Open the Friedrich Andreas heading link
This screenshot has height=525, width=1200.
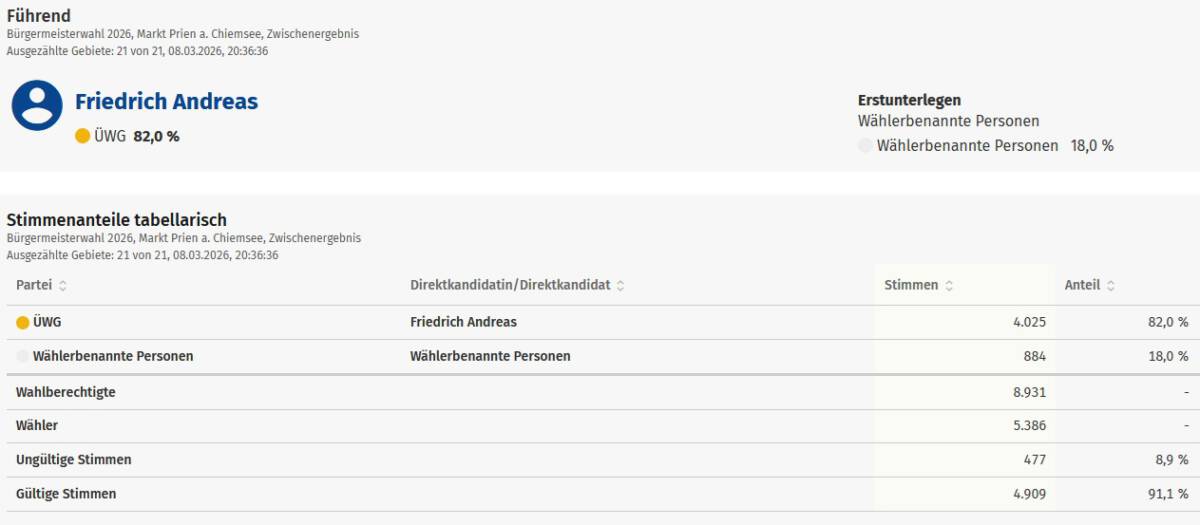pyautogui.click(x=166, y=102)
